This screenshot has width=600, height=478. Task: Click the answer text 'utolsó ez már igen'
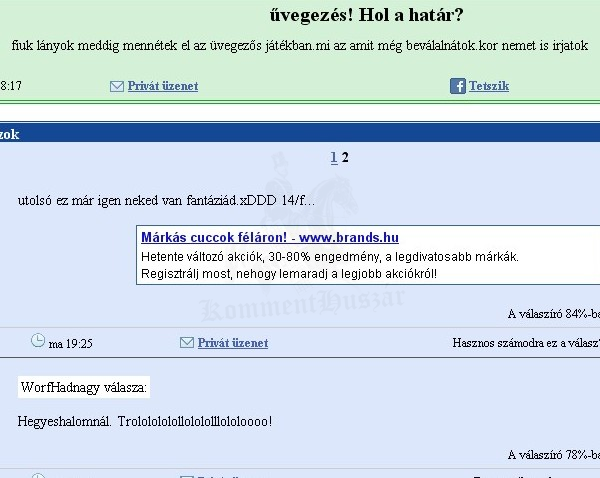(166, 201)
